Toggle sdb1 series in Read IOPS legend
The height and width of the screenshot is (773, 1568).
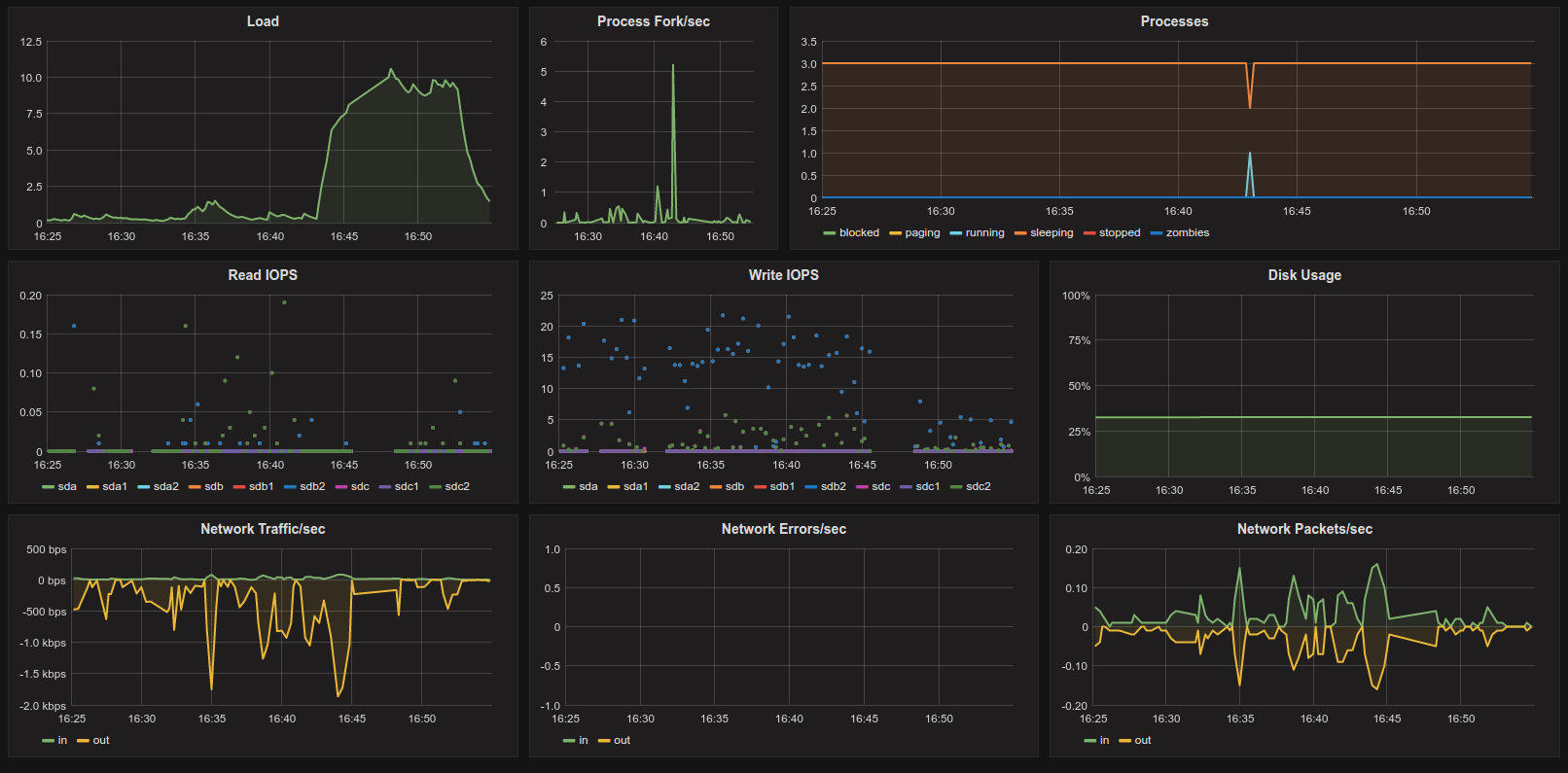(x=254, y=486)
